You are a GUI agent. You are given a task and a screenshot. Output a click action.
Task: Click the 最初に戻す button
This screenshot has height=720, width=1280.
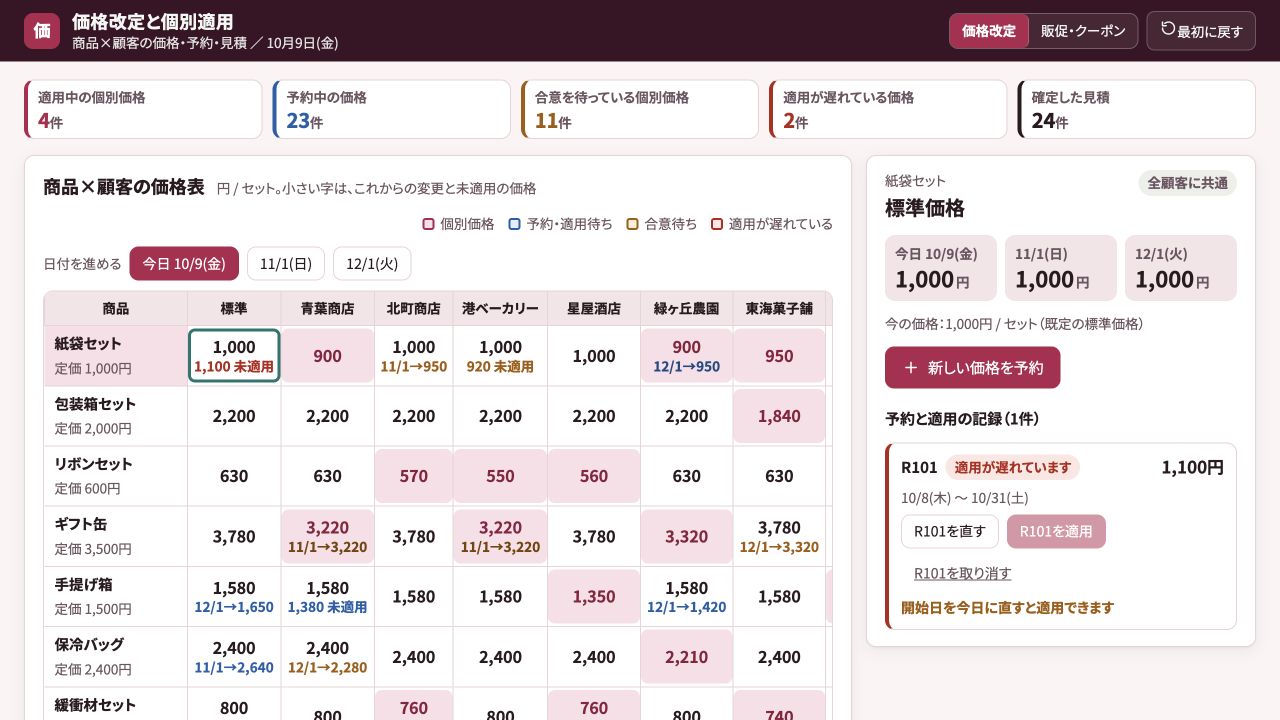[1201, 31]
